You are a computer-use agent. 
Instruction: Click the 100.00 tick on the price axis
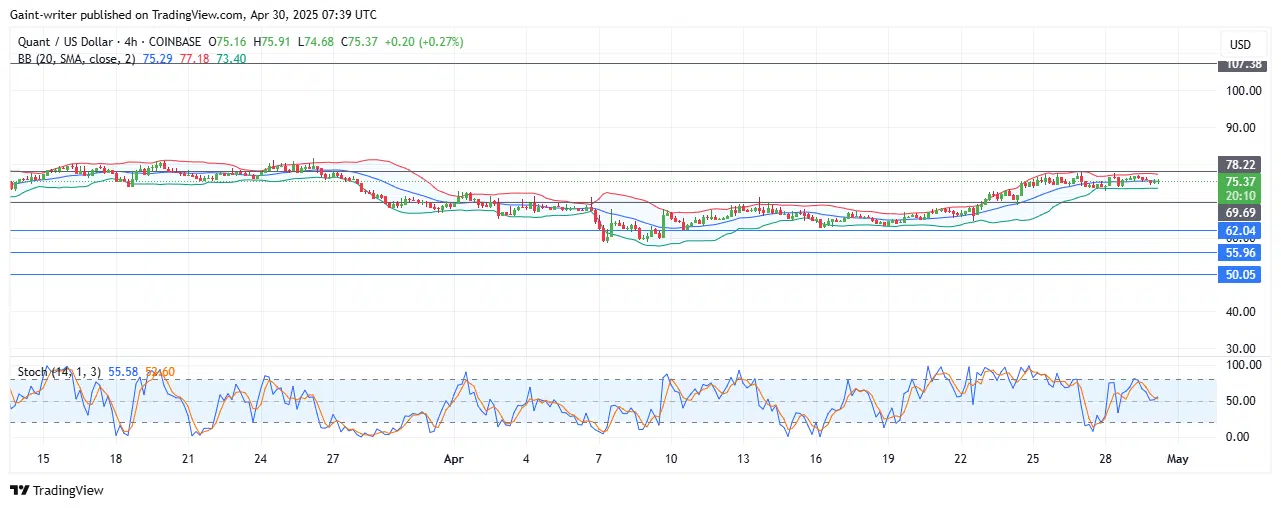(1241, 91)
